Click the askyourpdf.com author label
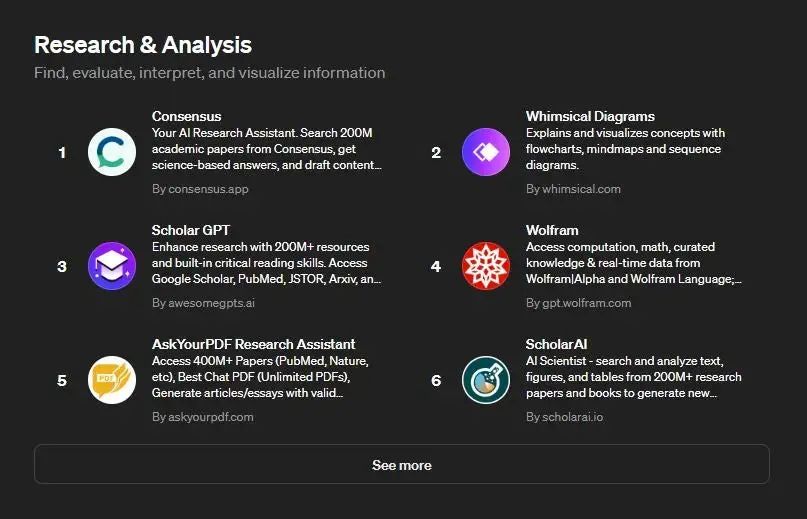807x519 pixels. [x=202, y=416]
